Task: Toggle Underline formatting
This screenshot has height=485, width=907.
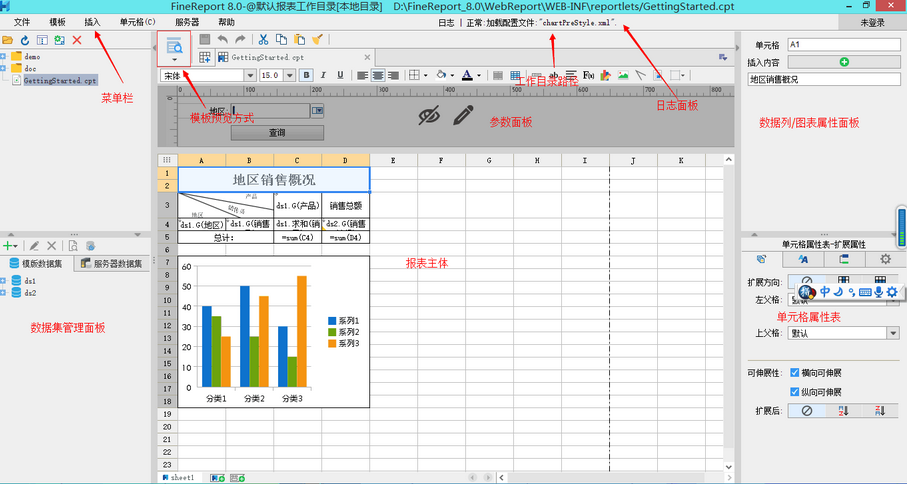Action: 340,75
